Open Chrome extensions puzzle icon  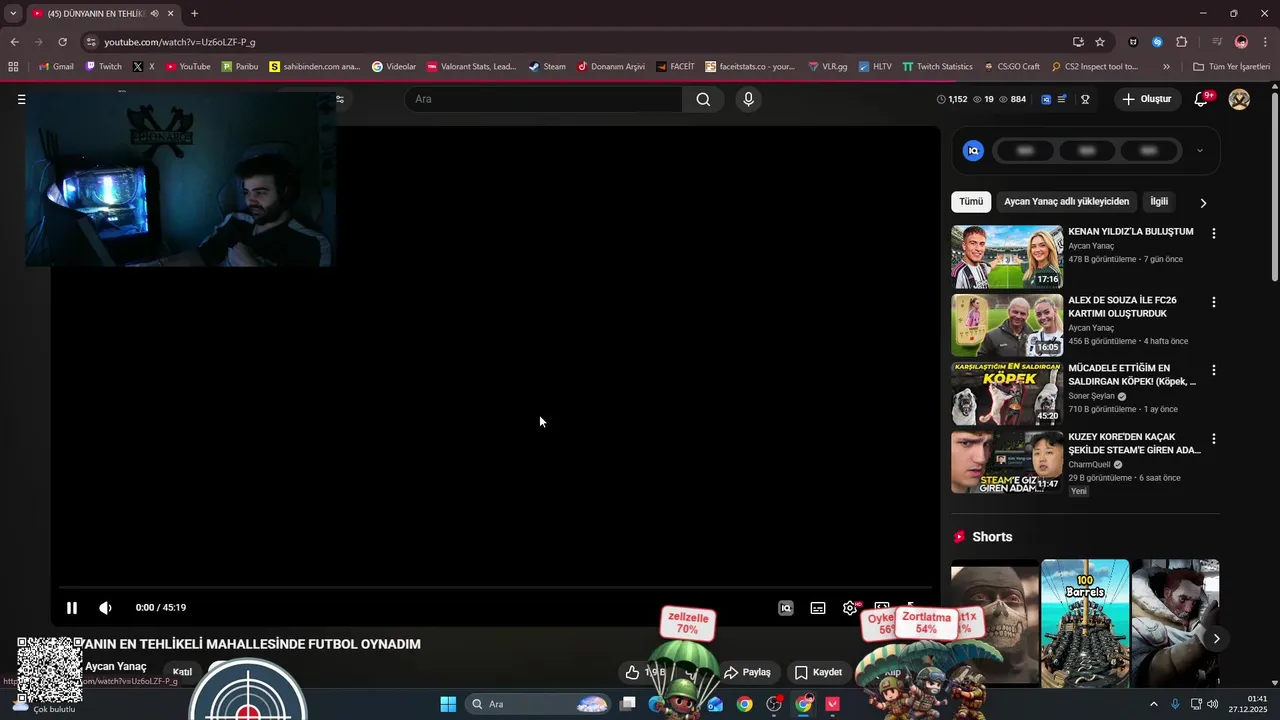(1182, 42)
